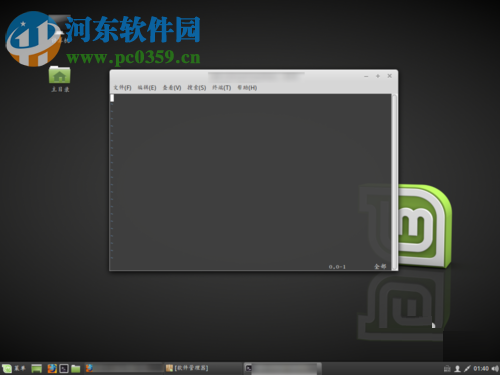The image size is (500, 375).
Task: Open the clock showing 01:40
Action: pyautogui.click(x=481, y=368)
